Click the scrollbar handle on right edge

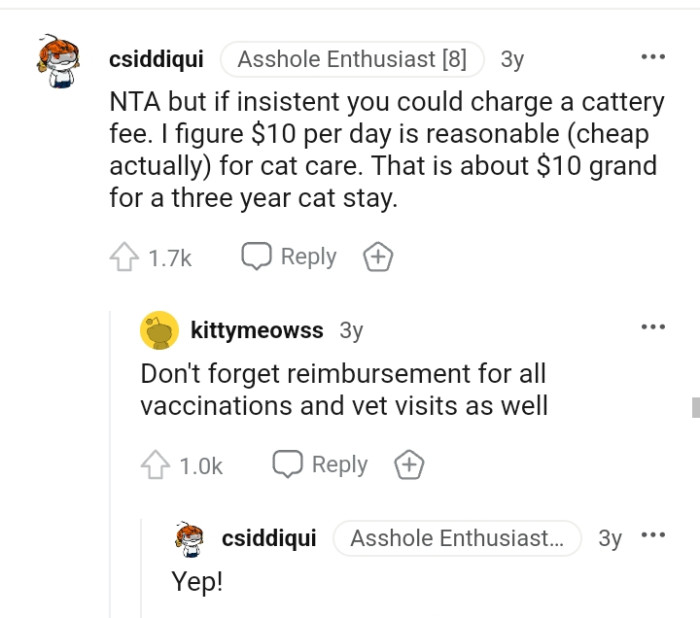point(695,406)
